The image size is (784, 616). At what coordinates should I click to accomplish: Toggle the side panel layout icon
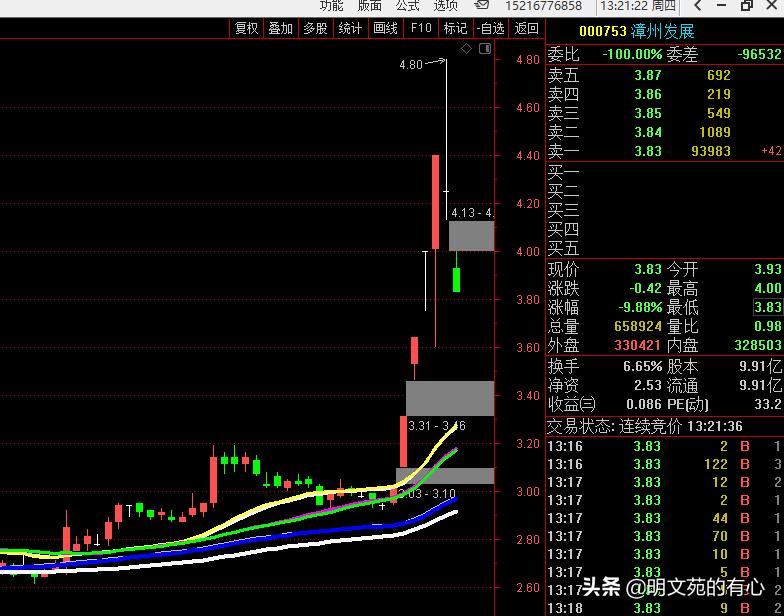[x=485, y=48]
